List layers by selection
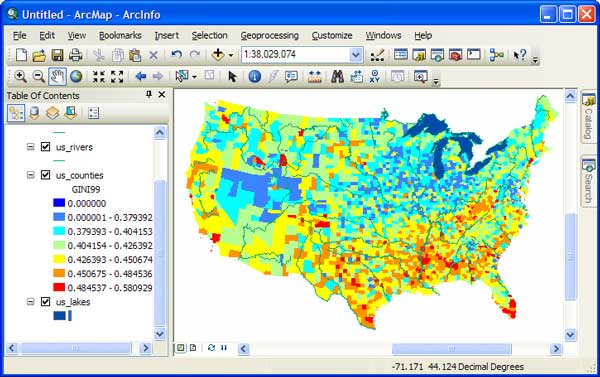600x377 pixels. [71, 113]
